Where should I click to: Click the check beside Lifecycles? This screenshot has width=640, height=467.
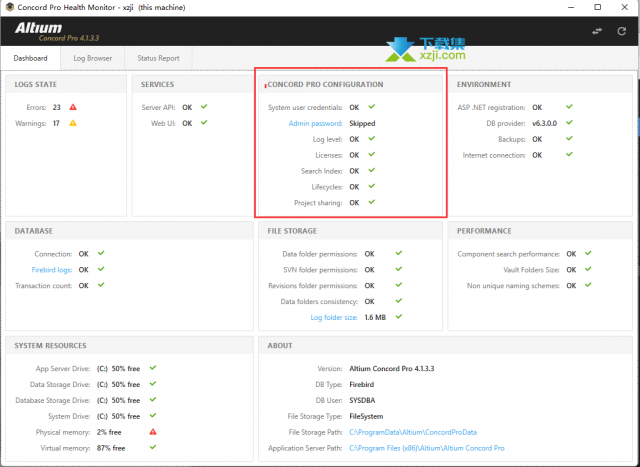(x=371, y=186)
